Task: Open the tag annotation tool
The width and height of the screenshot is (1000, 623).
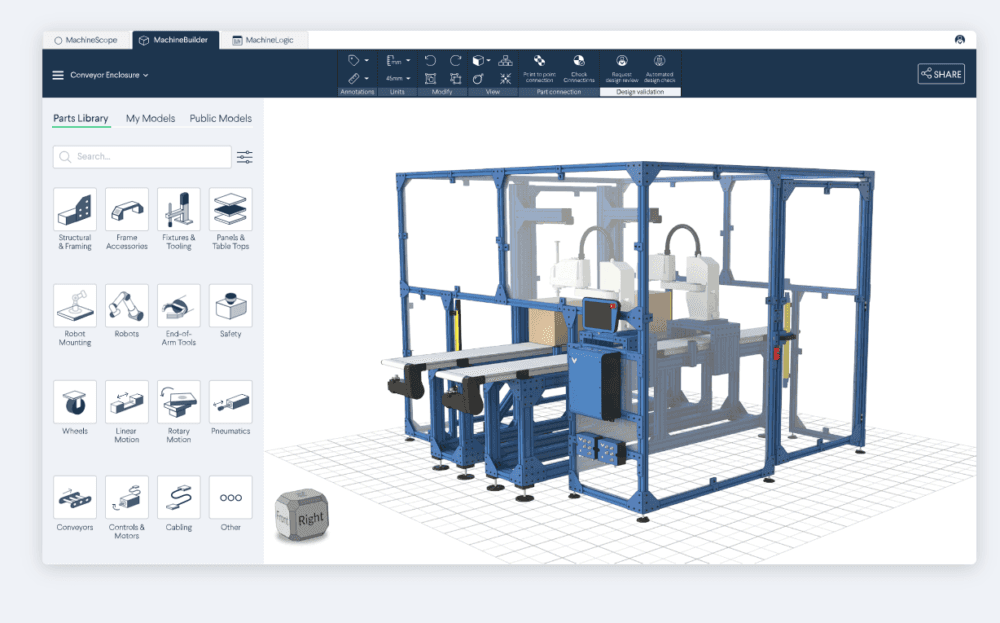Action: (353, 61)
